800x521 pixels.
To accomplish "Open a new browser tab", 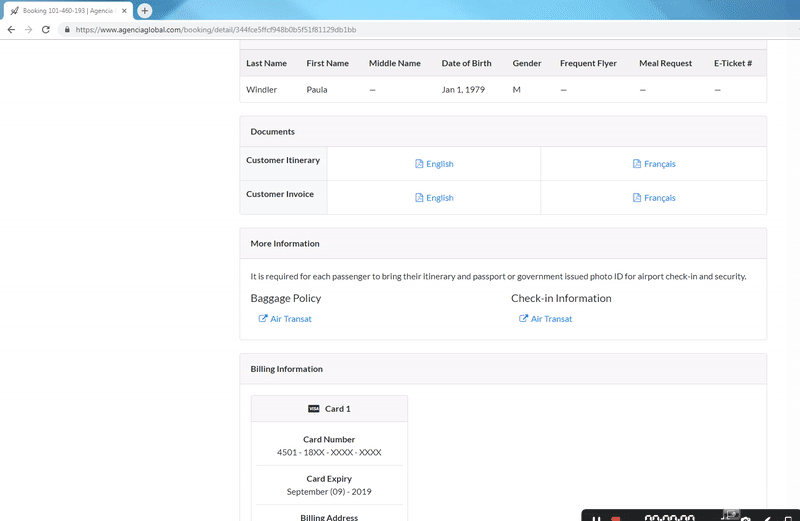I will 144,10.
